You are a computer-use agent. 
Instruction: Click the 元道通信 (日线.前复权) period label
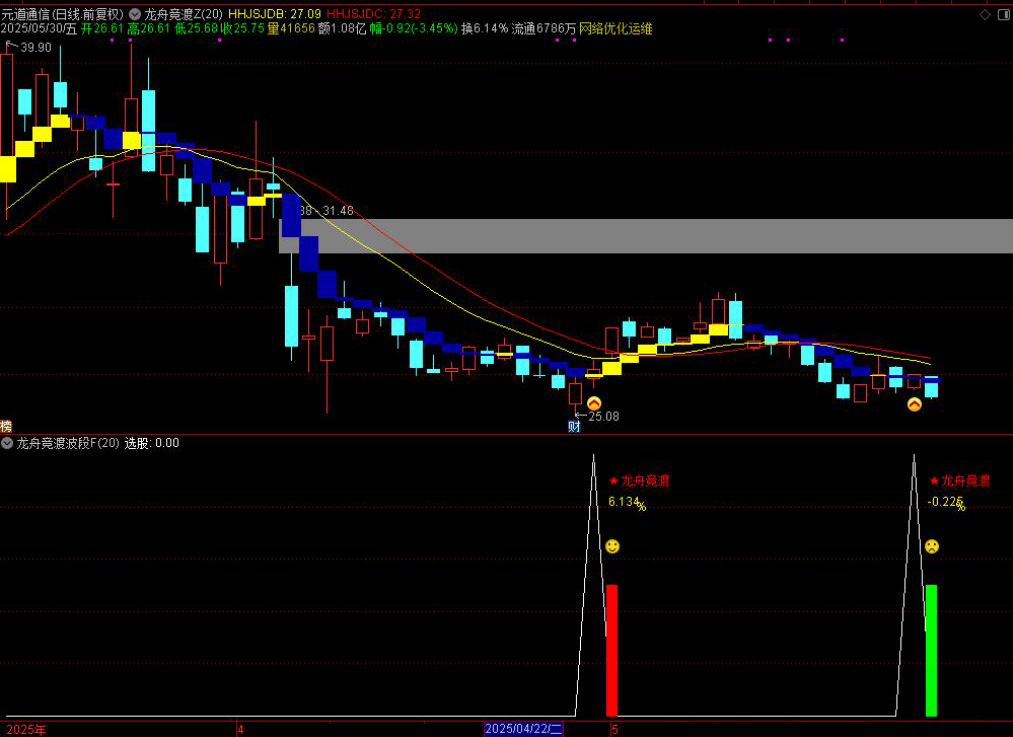point(63,15)
